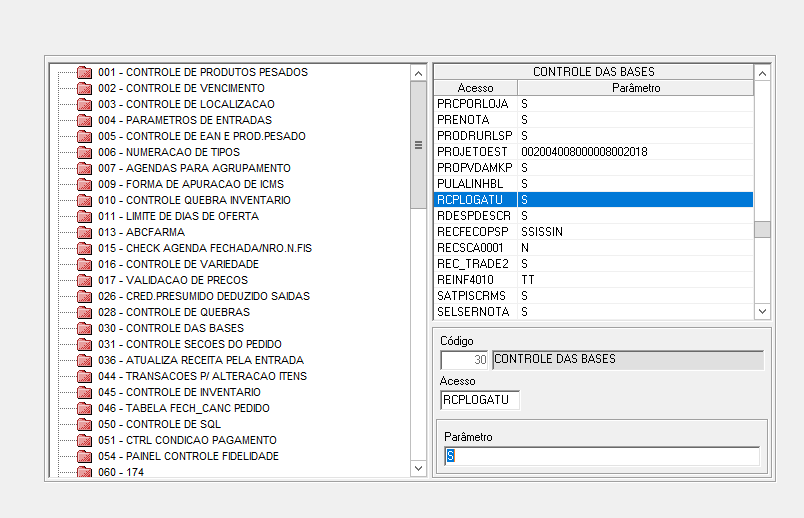The width and height of the screenshot is (804, 518).
Task: Click the tree list scrollbar thumb
Action: [418, 145]
